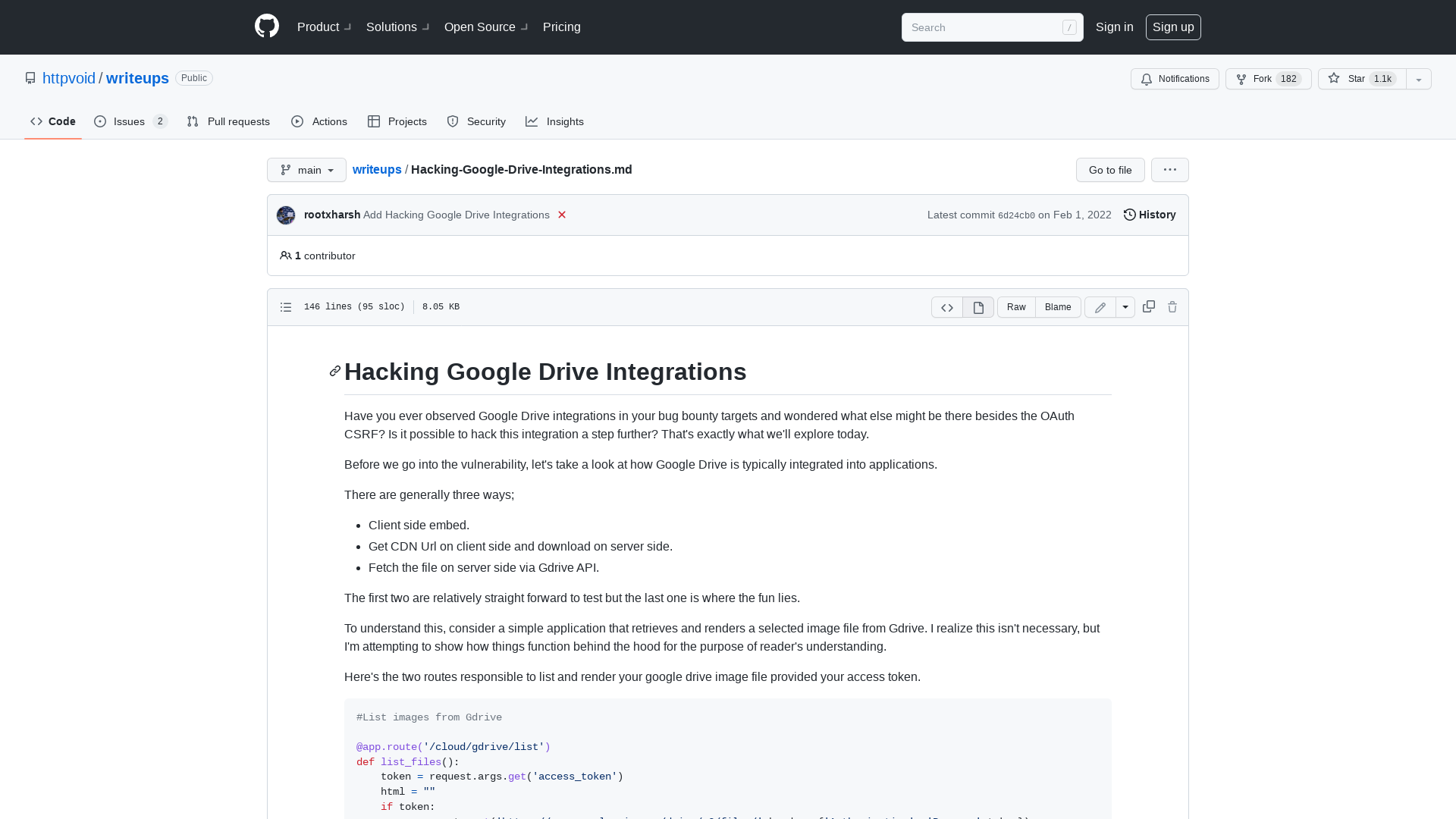The width and height of the screenshot is (1456, 819).
Task: Open Notifications for this repository
Action: [x=1175, y=79]
